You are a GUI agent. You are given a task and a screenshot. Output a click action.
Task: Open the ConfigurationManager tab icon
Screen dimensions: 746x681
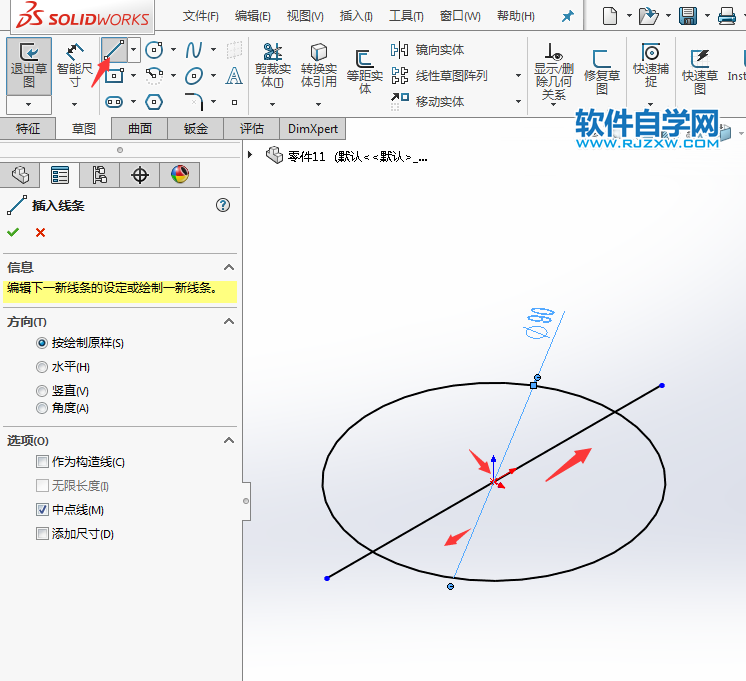tap(99, 175)
